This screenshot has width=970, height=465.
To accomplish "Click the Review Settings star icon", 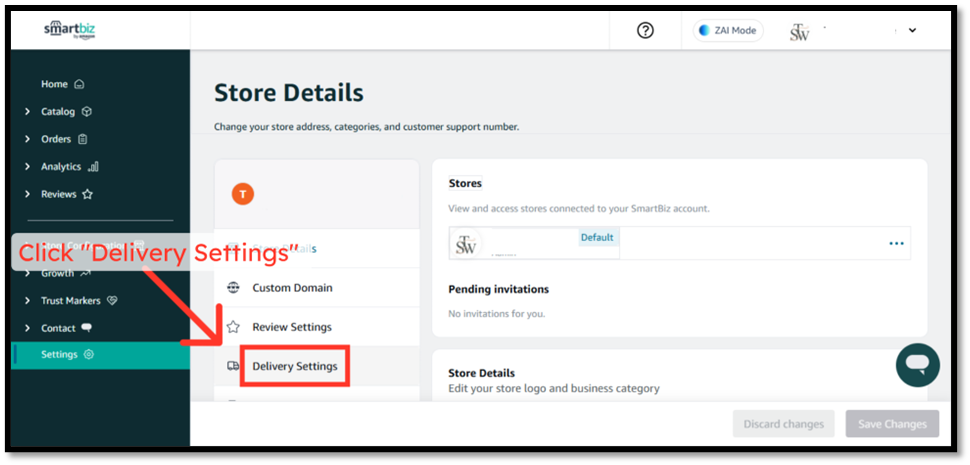I will [233, 327].
